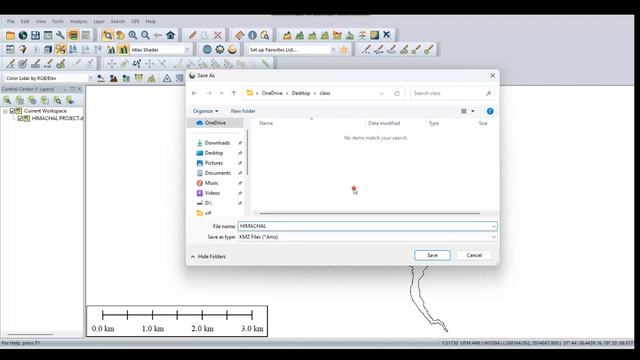Image resolution: width=640 pixels, height=360 pixels.
Task: Collapse the Current Workspace tree node
Action: point(5,111)
